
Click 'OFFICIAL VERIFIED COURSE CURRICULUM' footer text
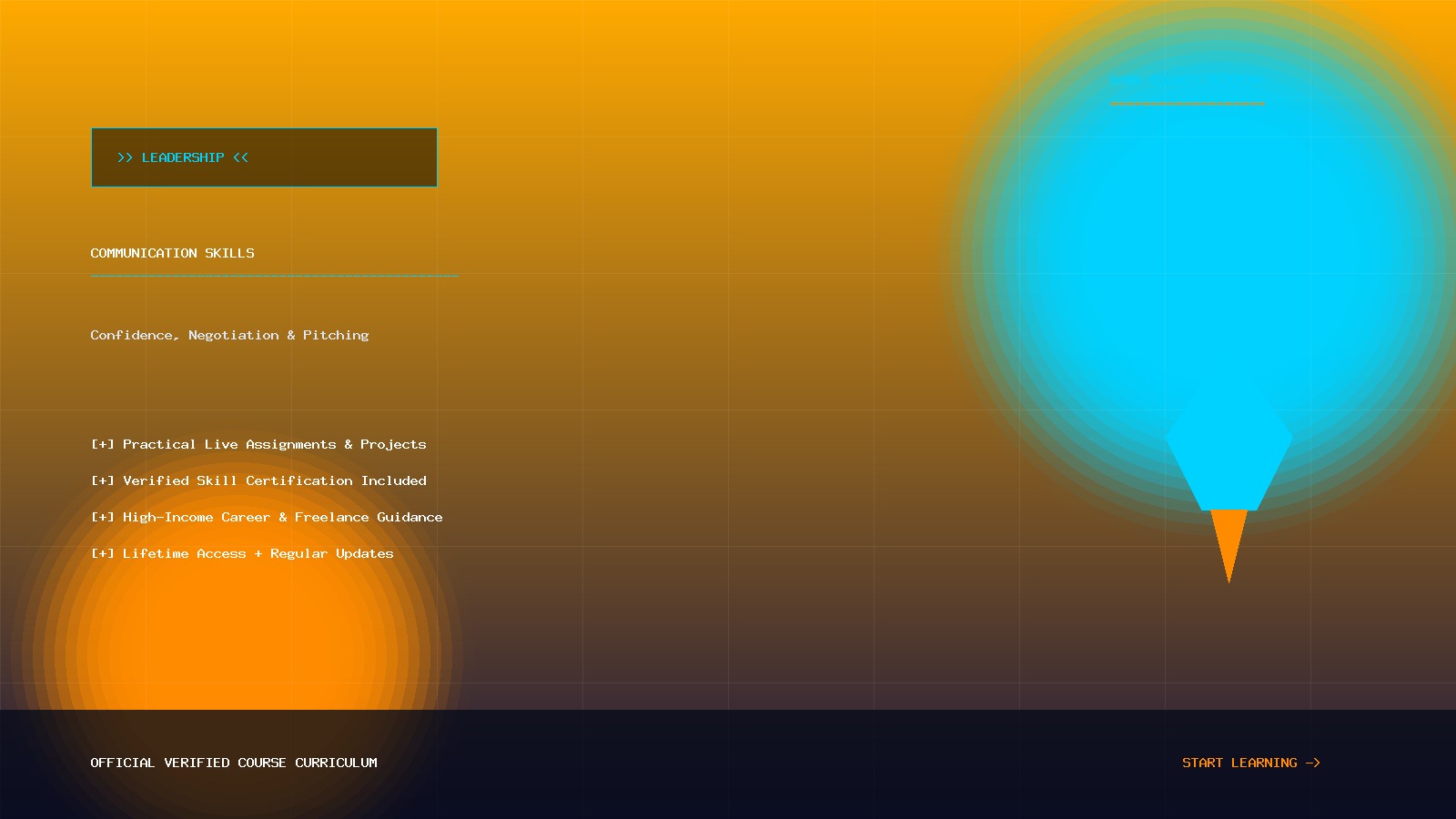coord(234,763)
